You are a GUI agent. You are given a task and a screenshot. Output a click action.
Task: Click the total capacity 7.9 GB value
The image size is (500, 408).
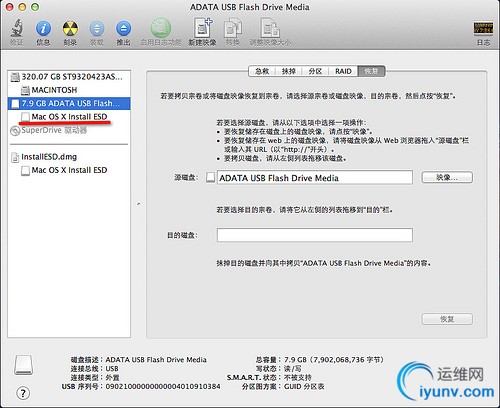[334, 360]
